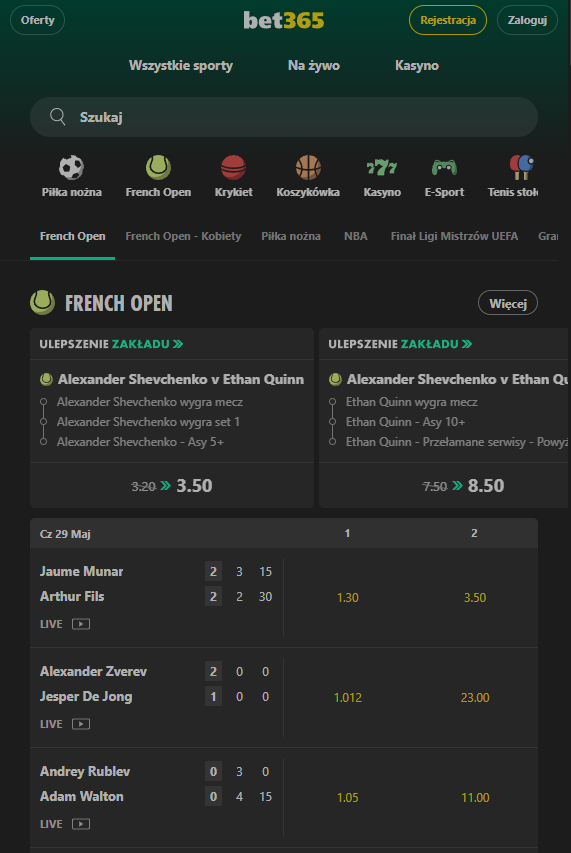This screenshot has width=571, height=853.
Task: Open the Piłka nożna football icon
Action: [x=71, y=167]
